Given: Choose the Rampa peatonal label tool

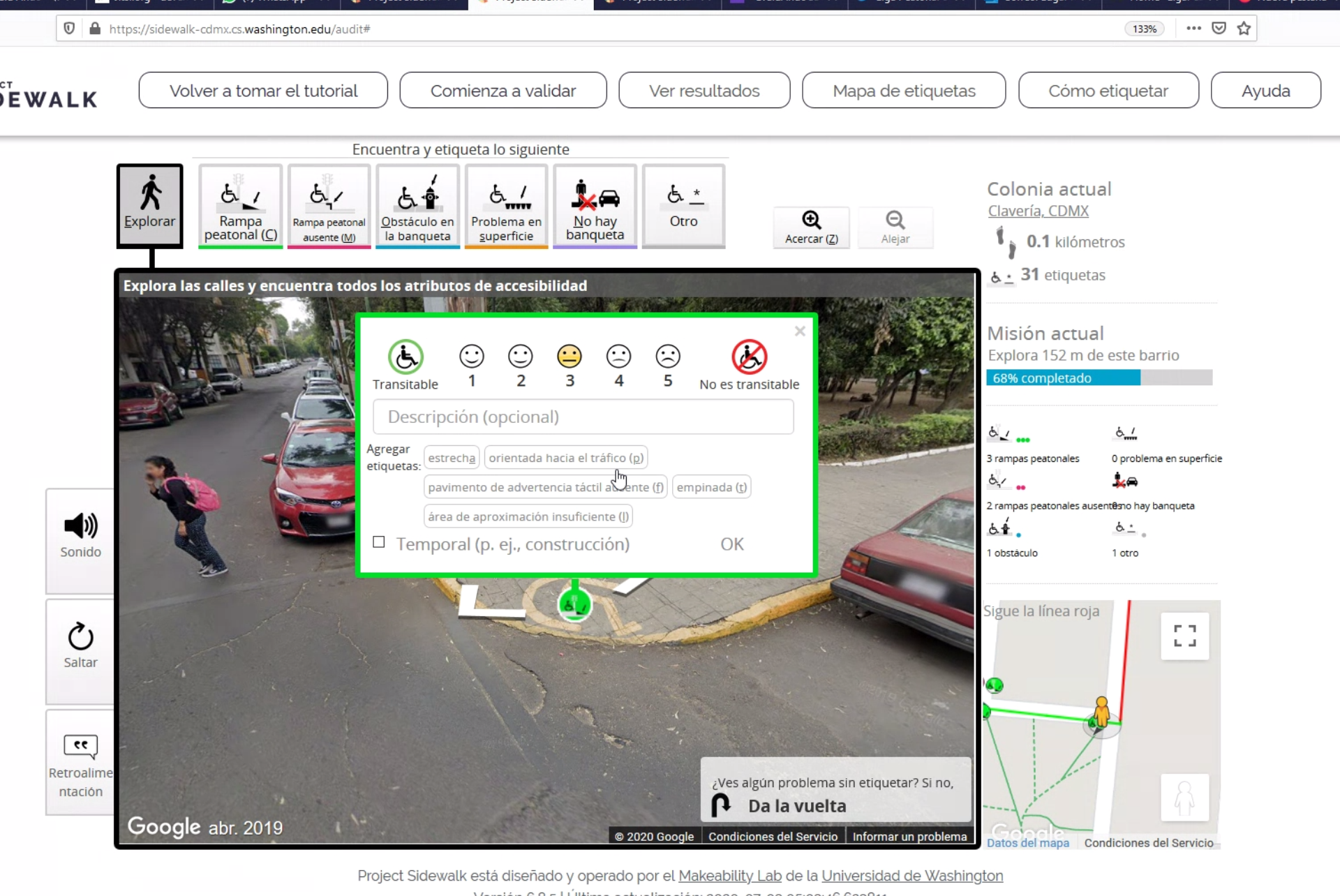Looking at the screenshot, I should click(240, 205).
